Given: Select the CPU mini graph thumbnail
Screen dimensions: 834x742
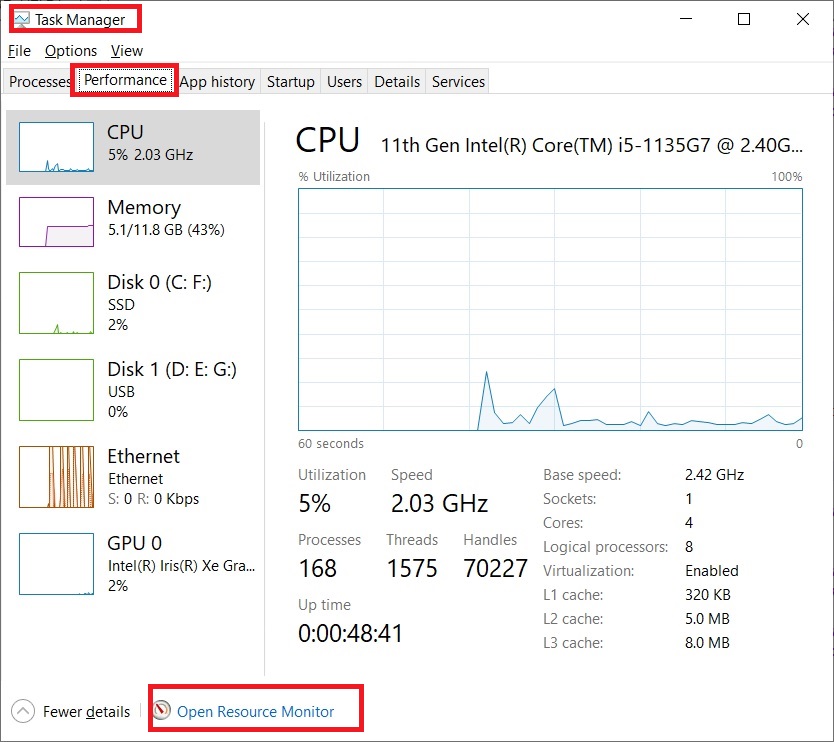Looking at the screenshot, I should click(x=56, y=148).
